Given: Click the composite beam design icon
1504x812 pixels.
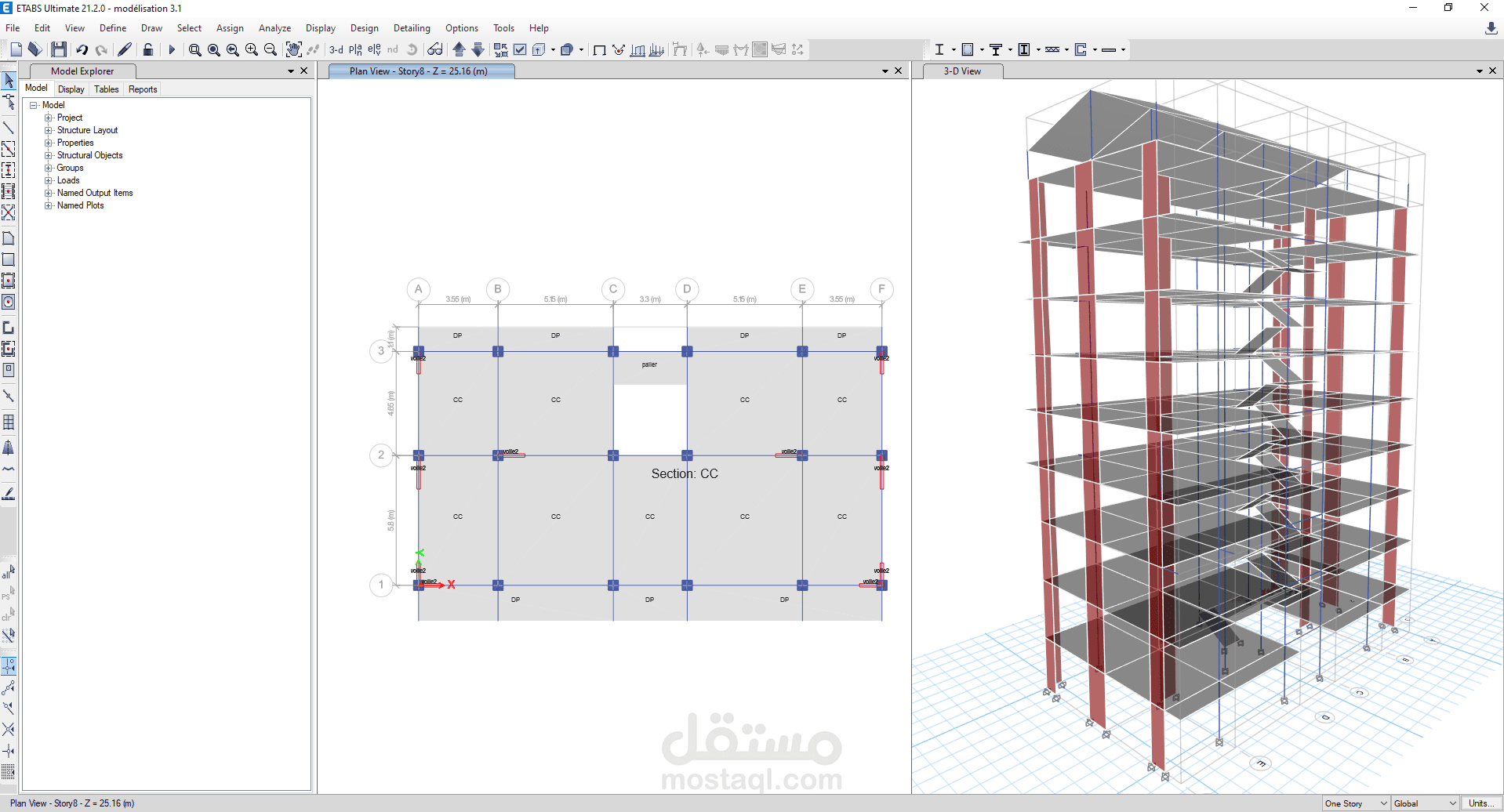Looking at the screenshot, I should [x=996, y=49].
